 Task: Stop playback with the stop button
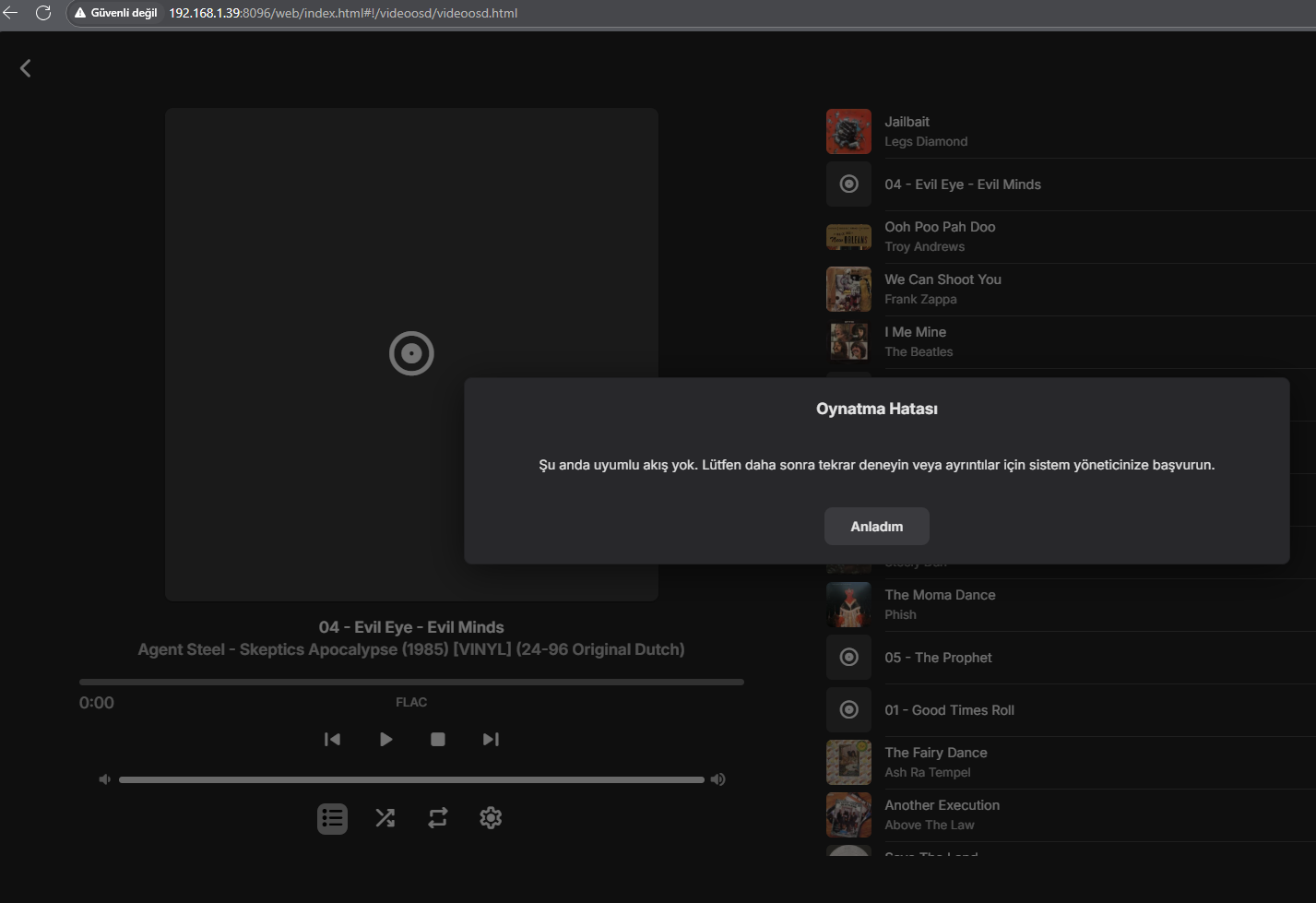coord(438,739)
